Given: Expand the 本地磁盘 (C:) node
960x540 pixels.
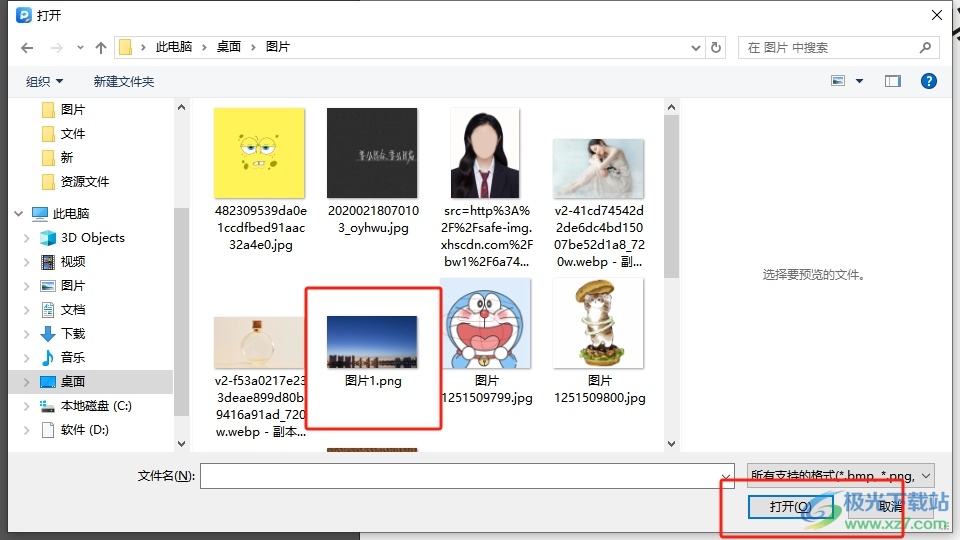Looking at the screenshot, I should click(x=27, y=406).
